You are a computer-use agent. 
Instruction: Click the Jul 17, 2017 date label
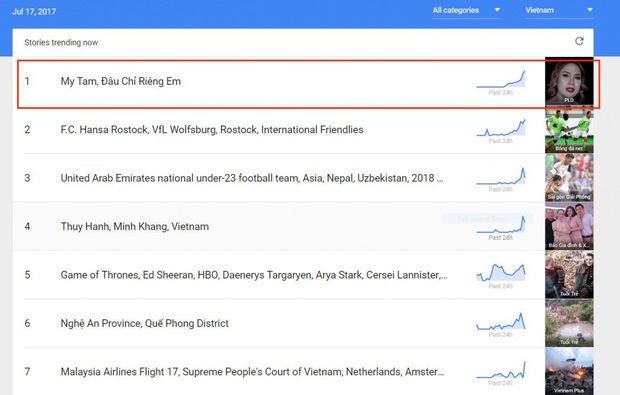pos(34,11)
